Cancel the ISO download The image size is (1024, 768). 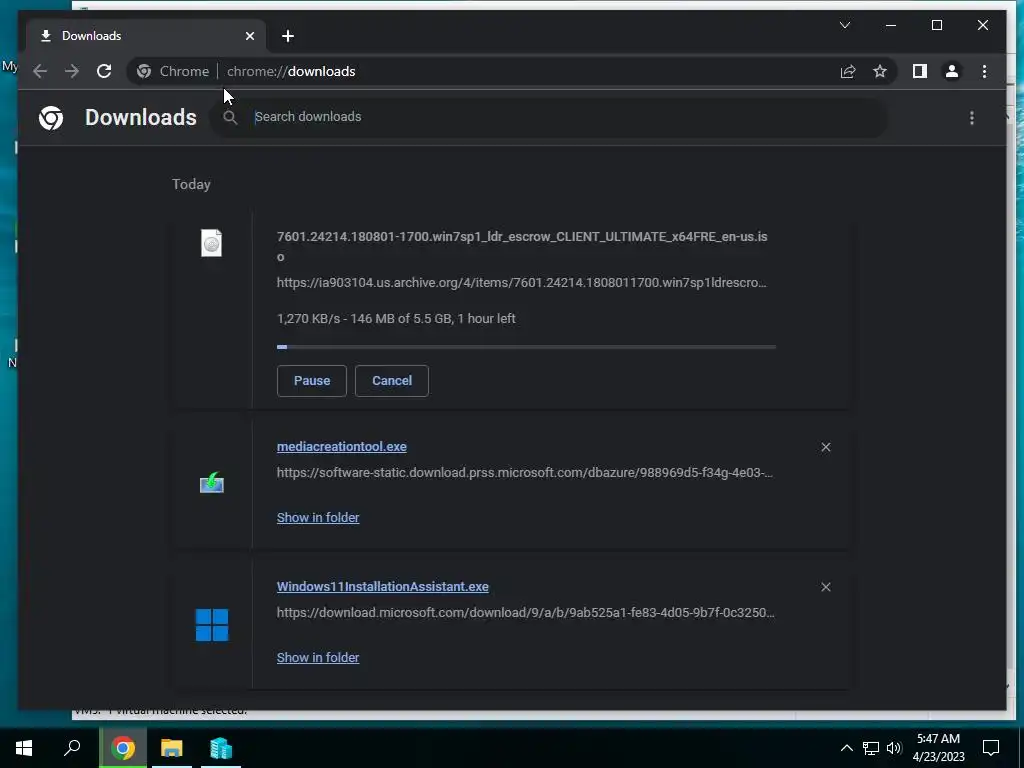(x=392, y=381)
